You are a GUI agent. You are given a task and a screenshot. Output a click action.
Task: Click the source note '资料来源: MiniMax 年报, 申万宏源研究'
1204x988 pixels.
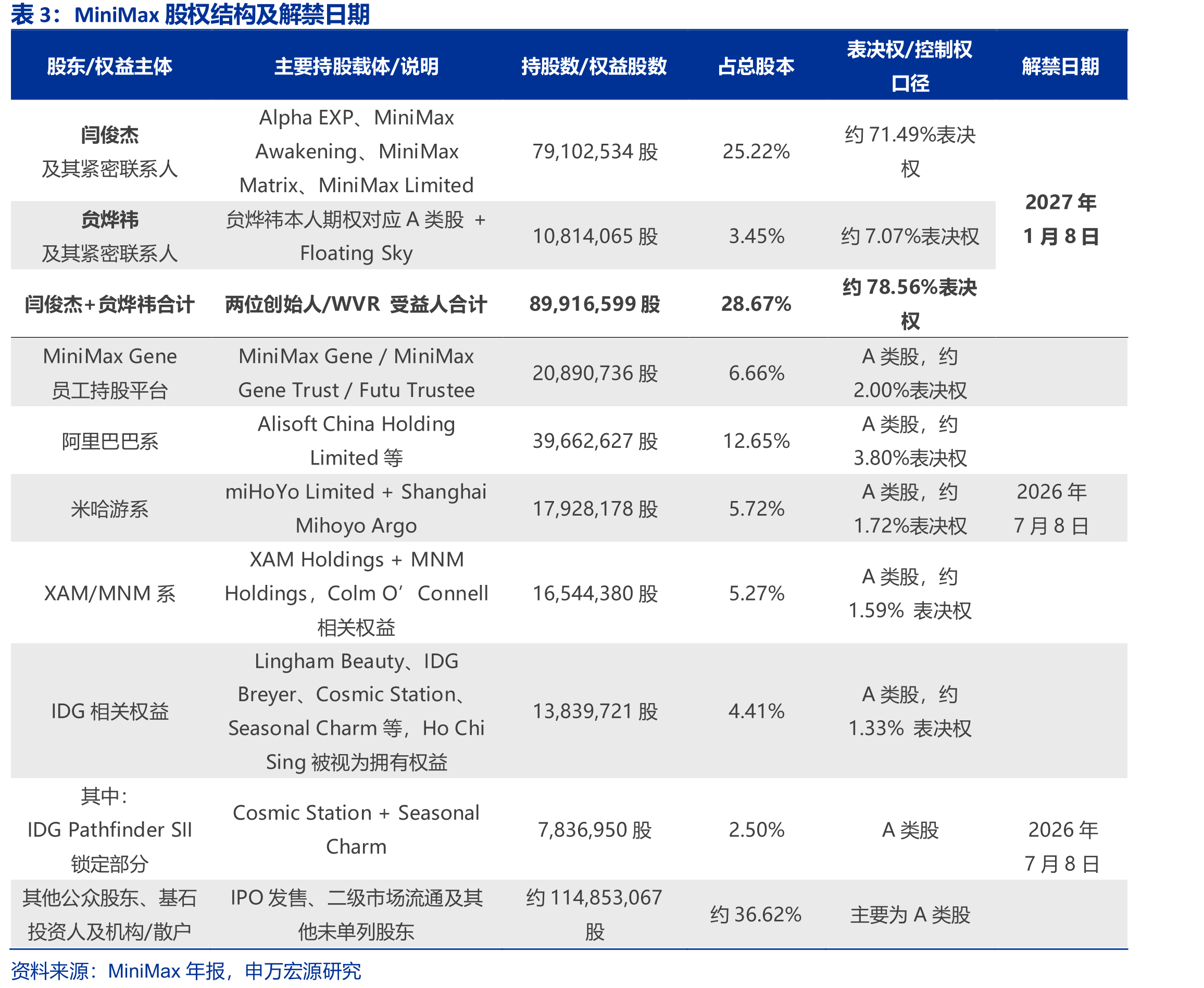(x=186, y=971)
